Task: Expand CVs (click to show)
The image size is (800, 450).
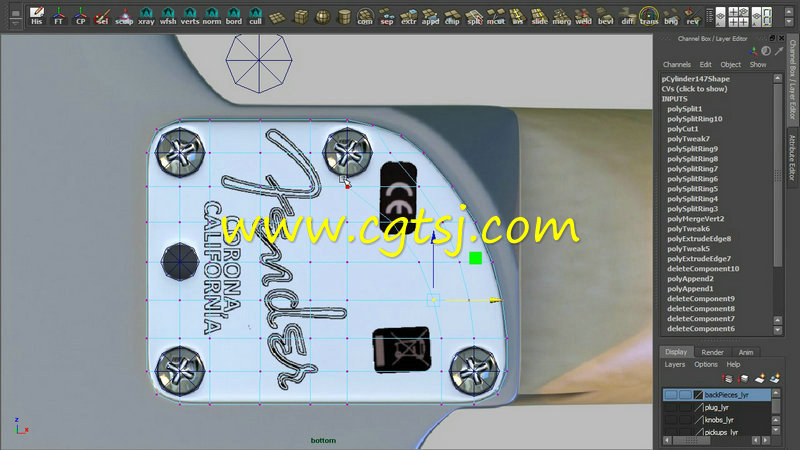Action: tap(694, 89)
